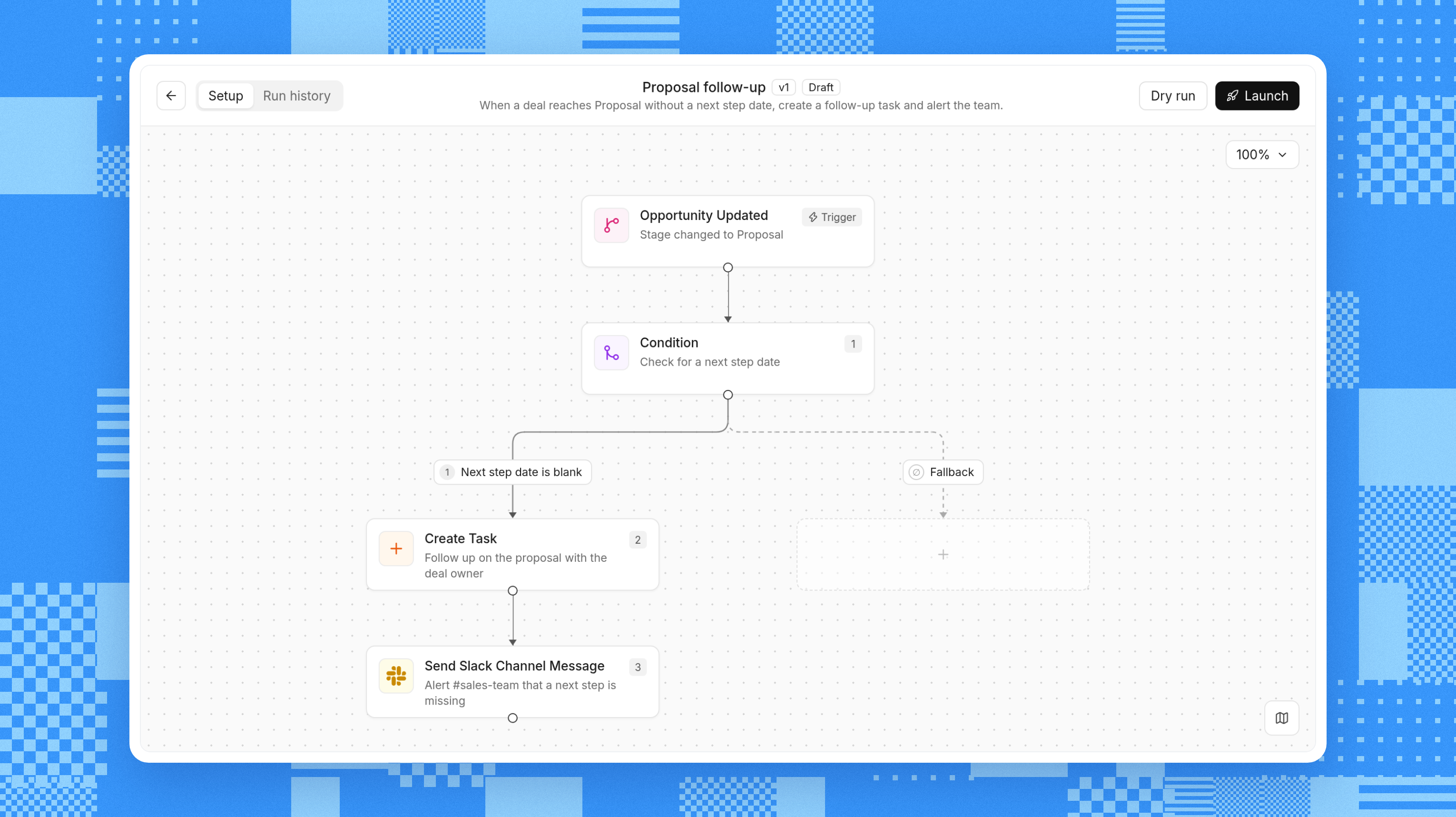Select the Fallback branch label
This screenshot has width=1456, height=817.
[943, 472]
